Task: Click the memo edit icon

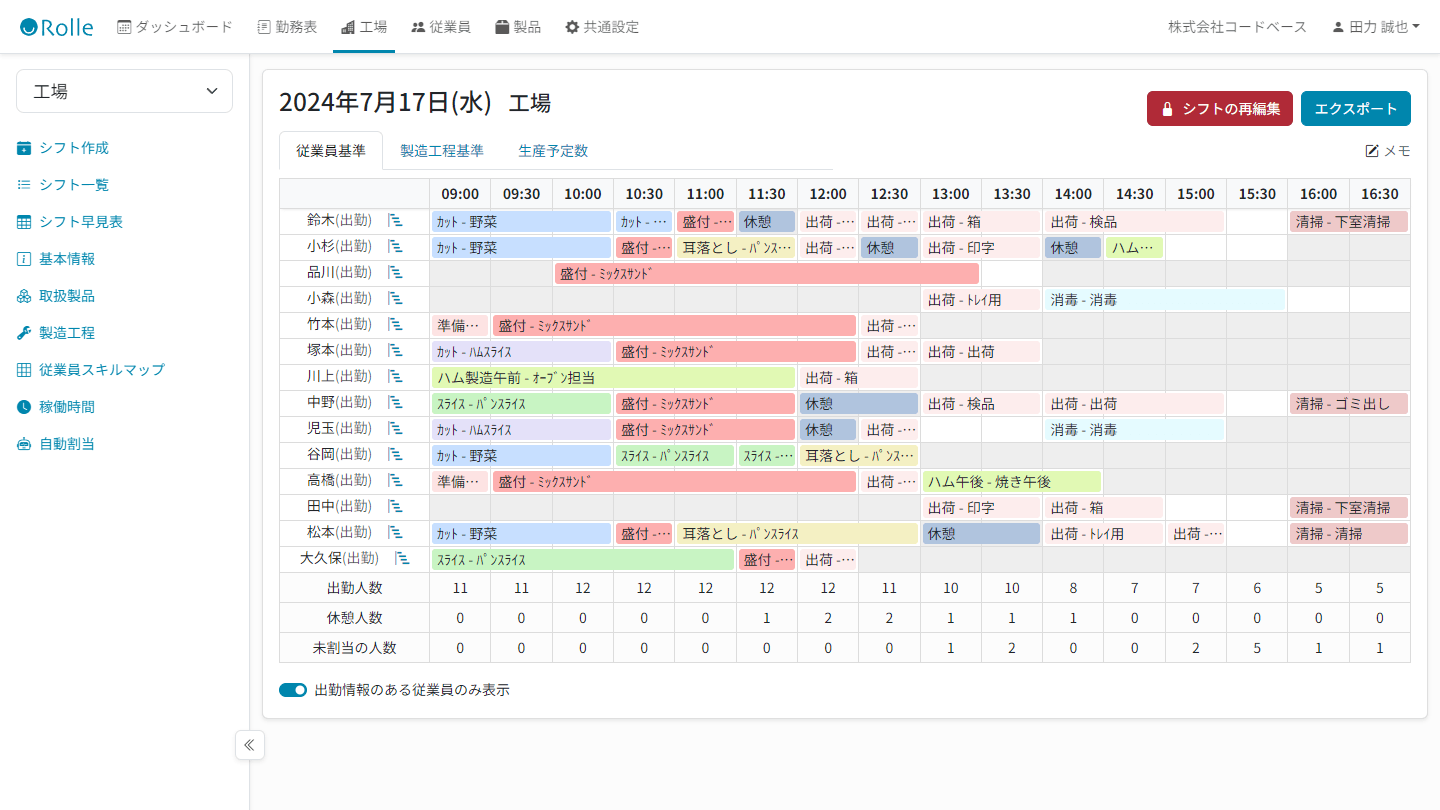Action: pyautogui.click(x=1372, y=151)
